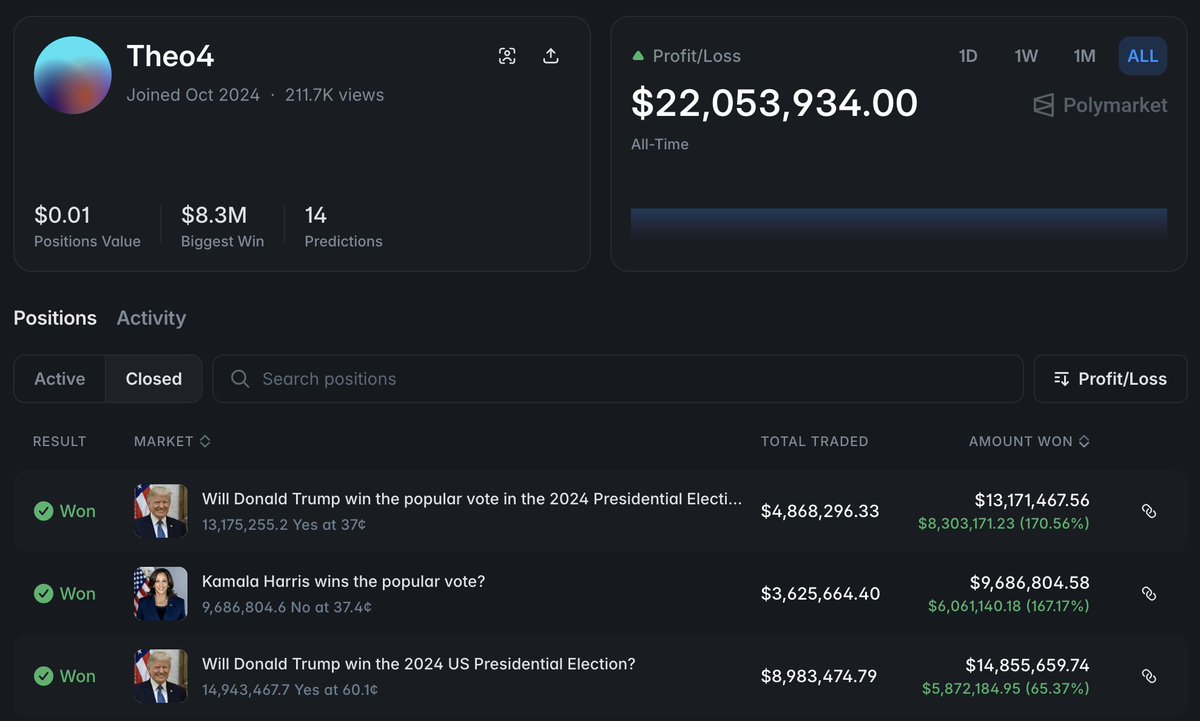The width and height of the screenshot is (1200, 721).
Task: Copy link for Trump 2024 Presidential Election position
Action: click(x=1149, y=676)
